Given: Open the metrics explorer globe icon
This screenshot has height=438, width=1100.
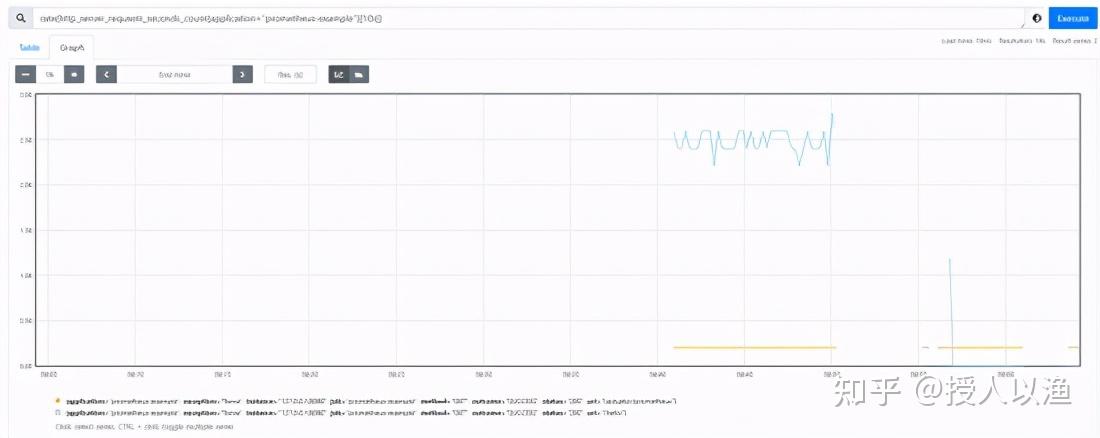Looking at the screenshot, I should tap(1037, 18).
